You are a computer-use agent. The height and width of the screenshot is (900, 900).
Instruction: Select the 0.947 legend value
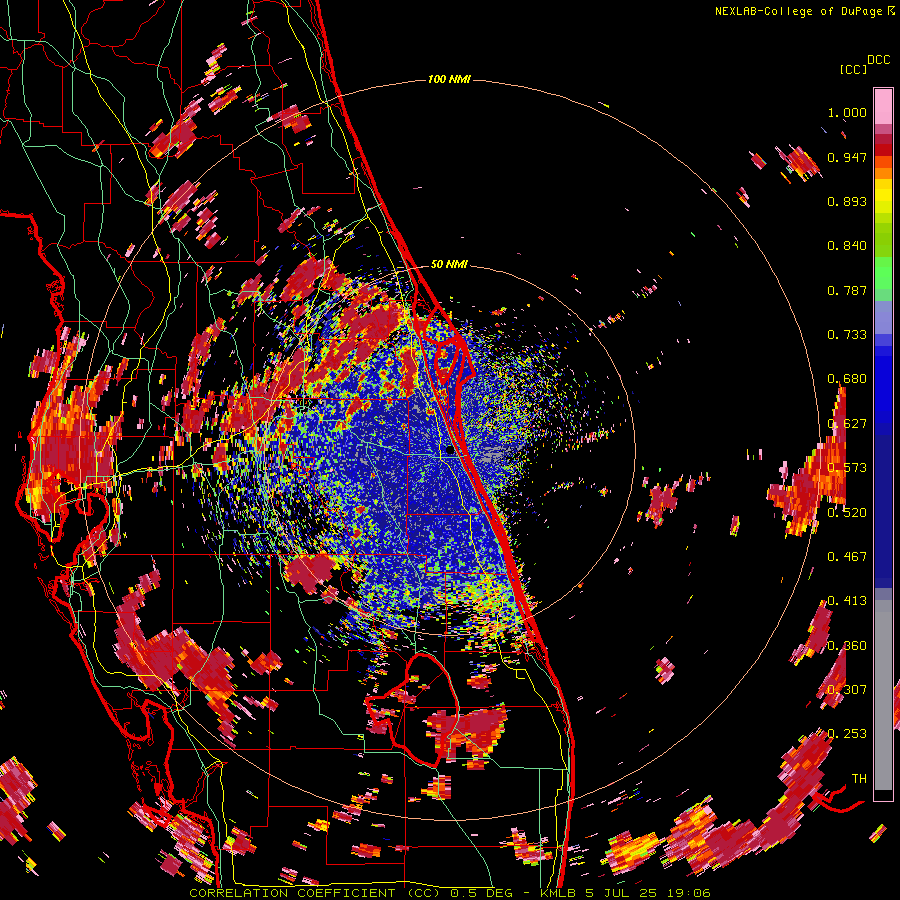[x=847, y=157]
